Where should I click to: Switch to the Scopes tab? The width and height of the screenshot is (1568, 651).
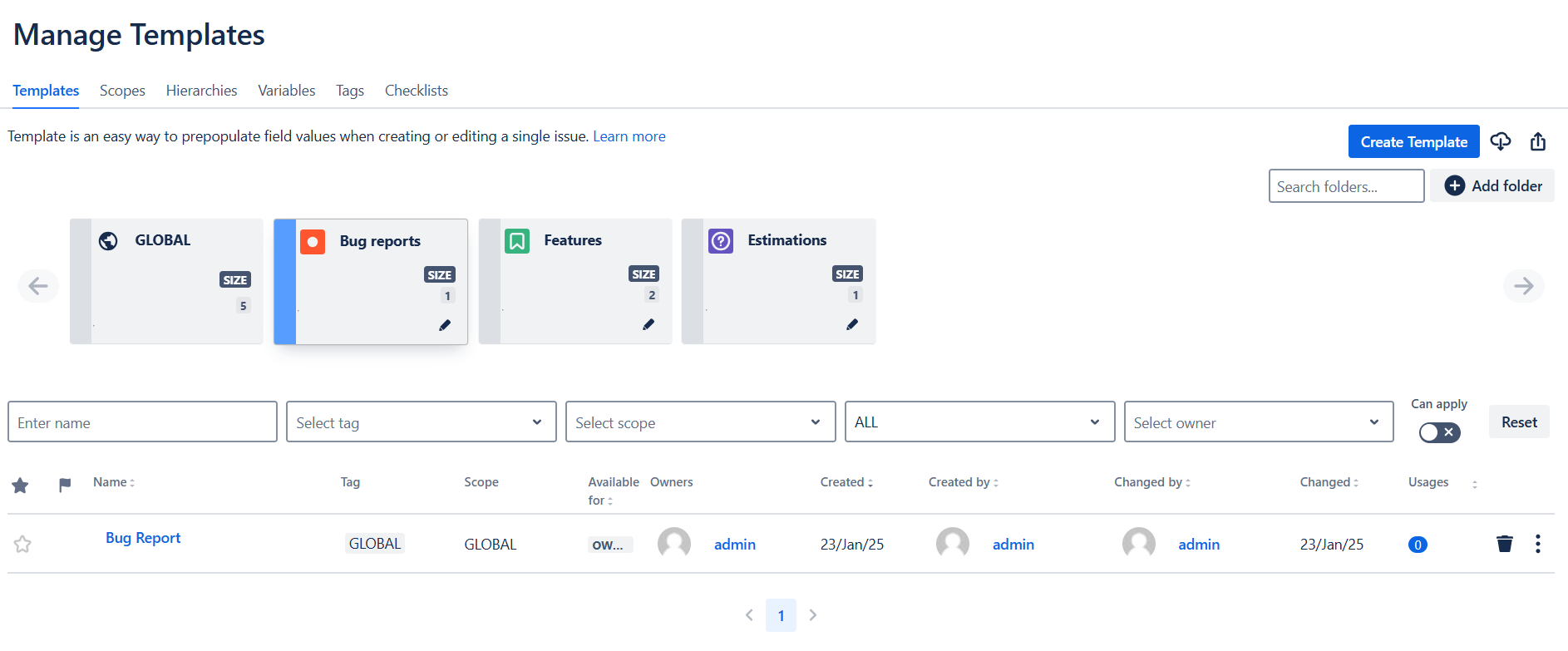122,91
